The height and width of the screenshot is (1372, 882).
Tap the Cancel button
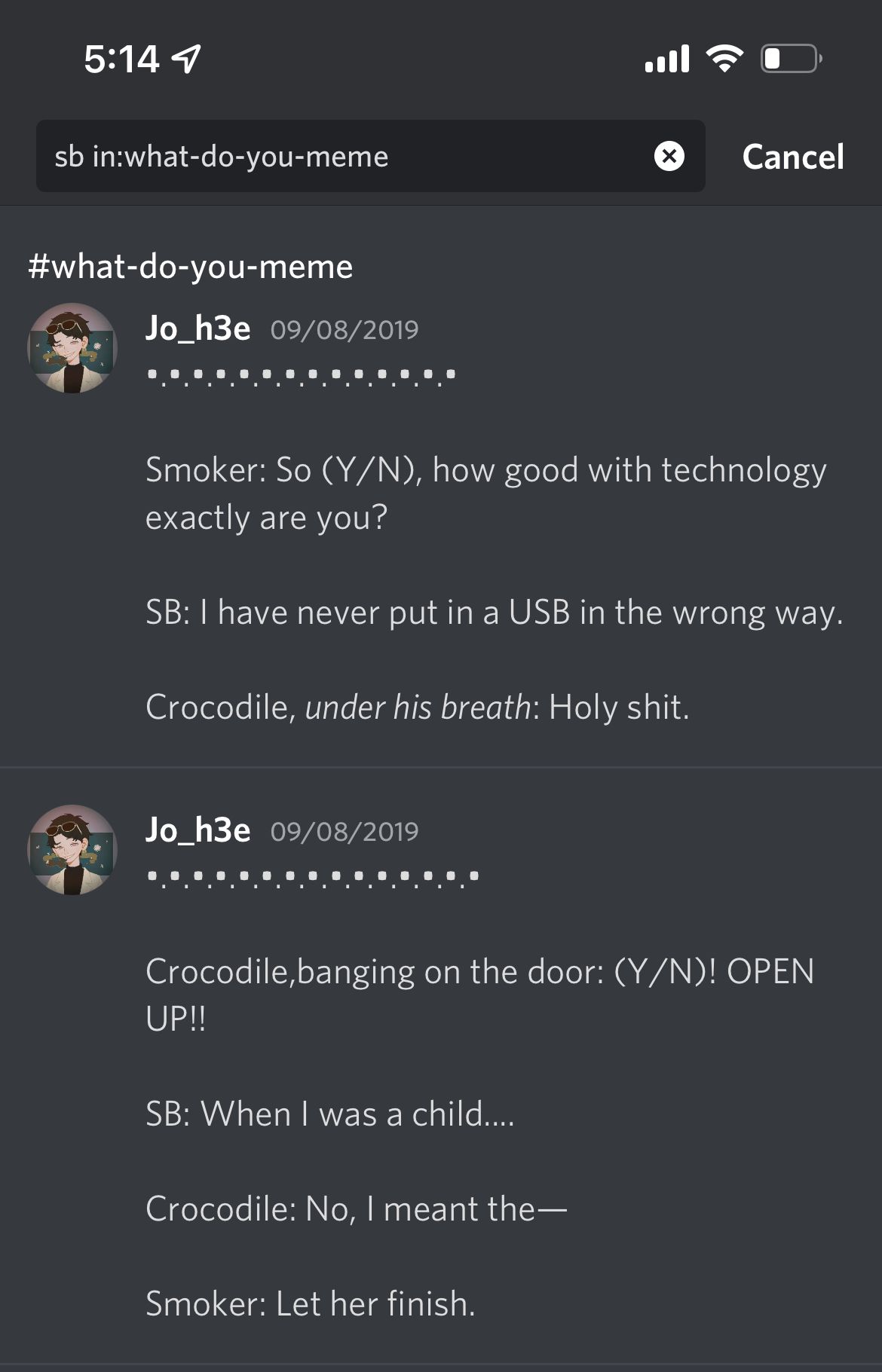point(793,157)
